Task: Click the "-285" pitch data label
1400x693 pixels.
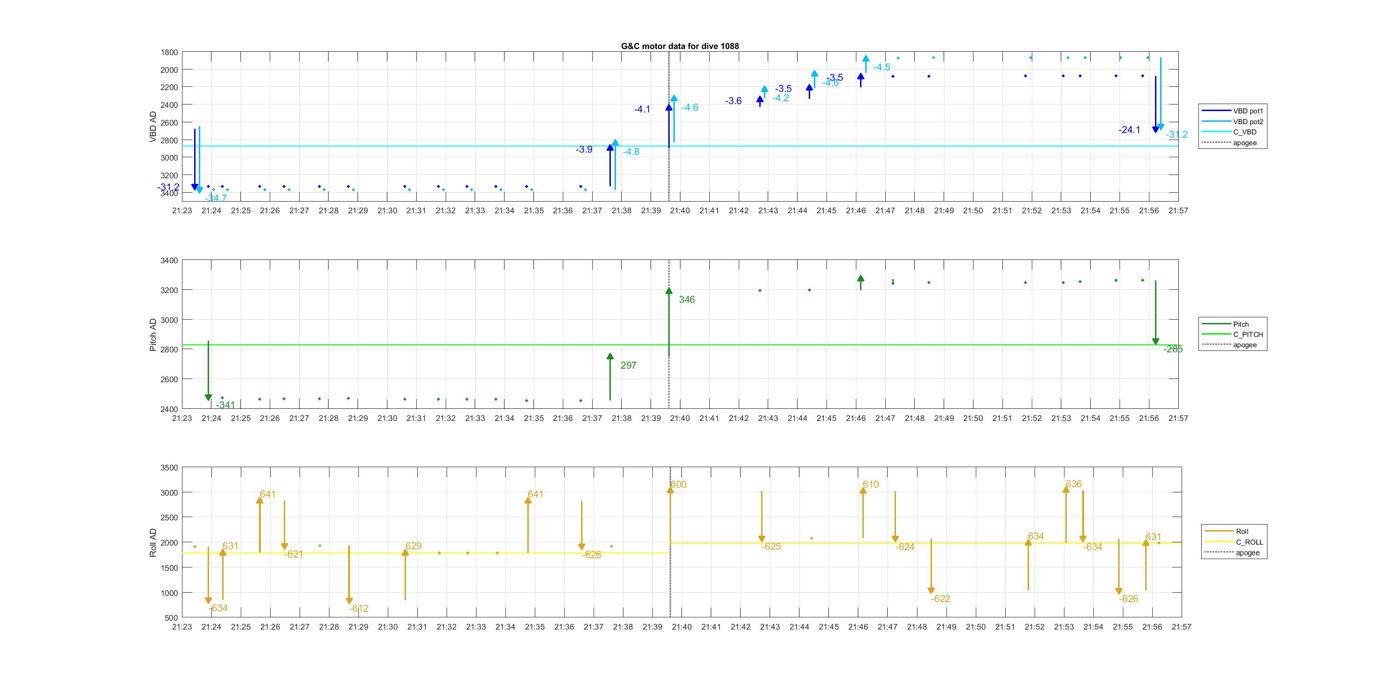Action: (x=1173, y=349)
